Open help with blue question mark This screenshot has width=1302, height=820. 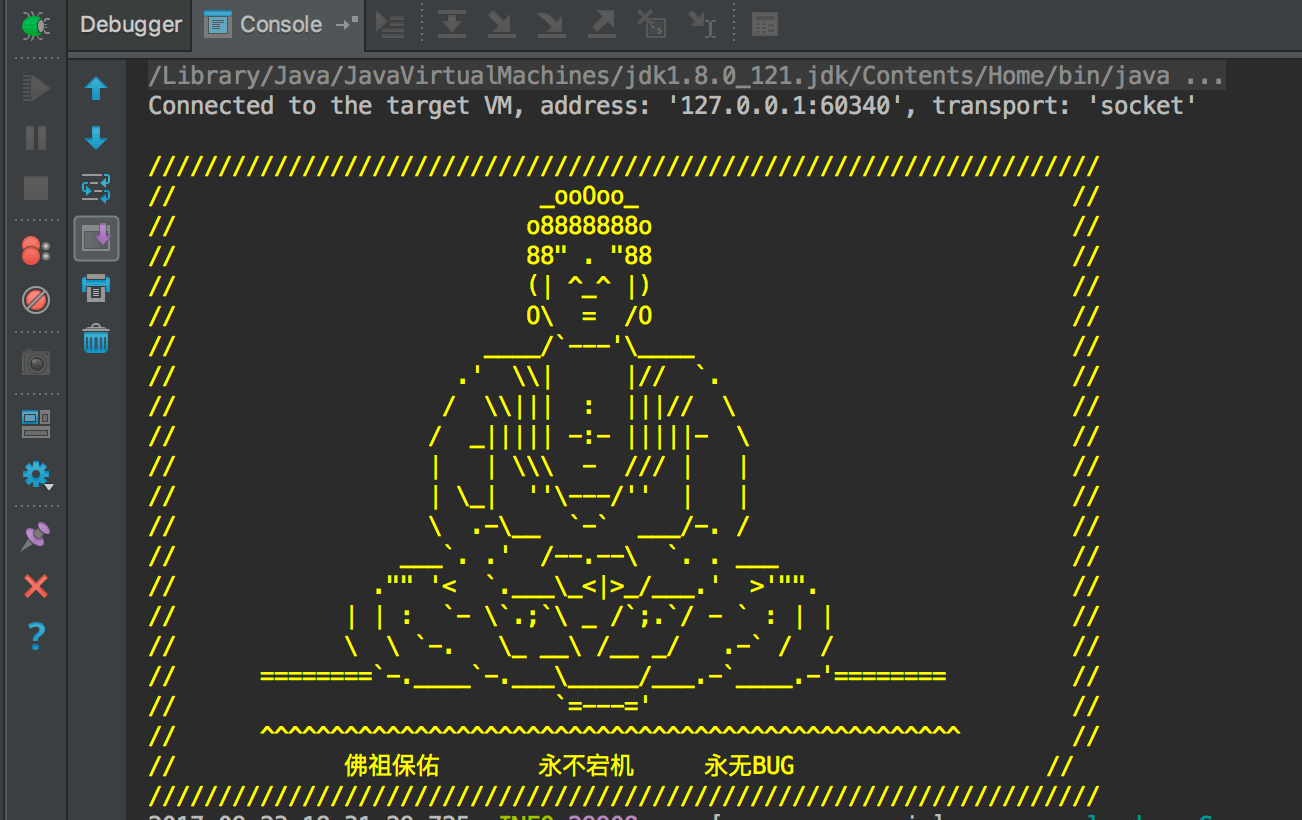[36, 636]
